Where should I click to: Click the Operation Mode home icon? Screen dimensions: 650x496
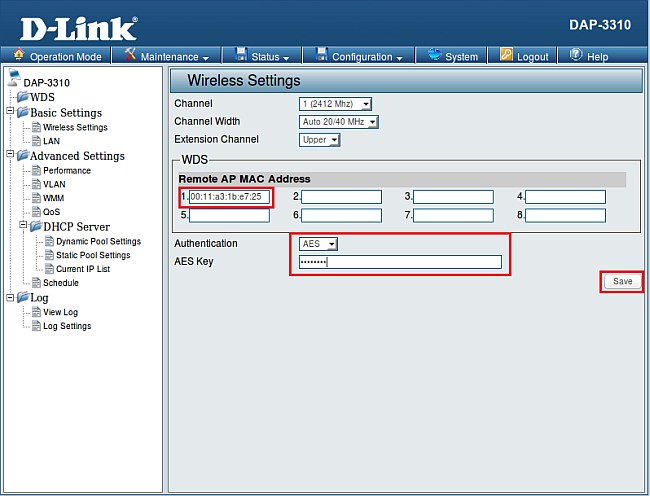[x=19, y=56]
